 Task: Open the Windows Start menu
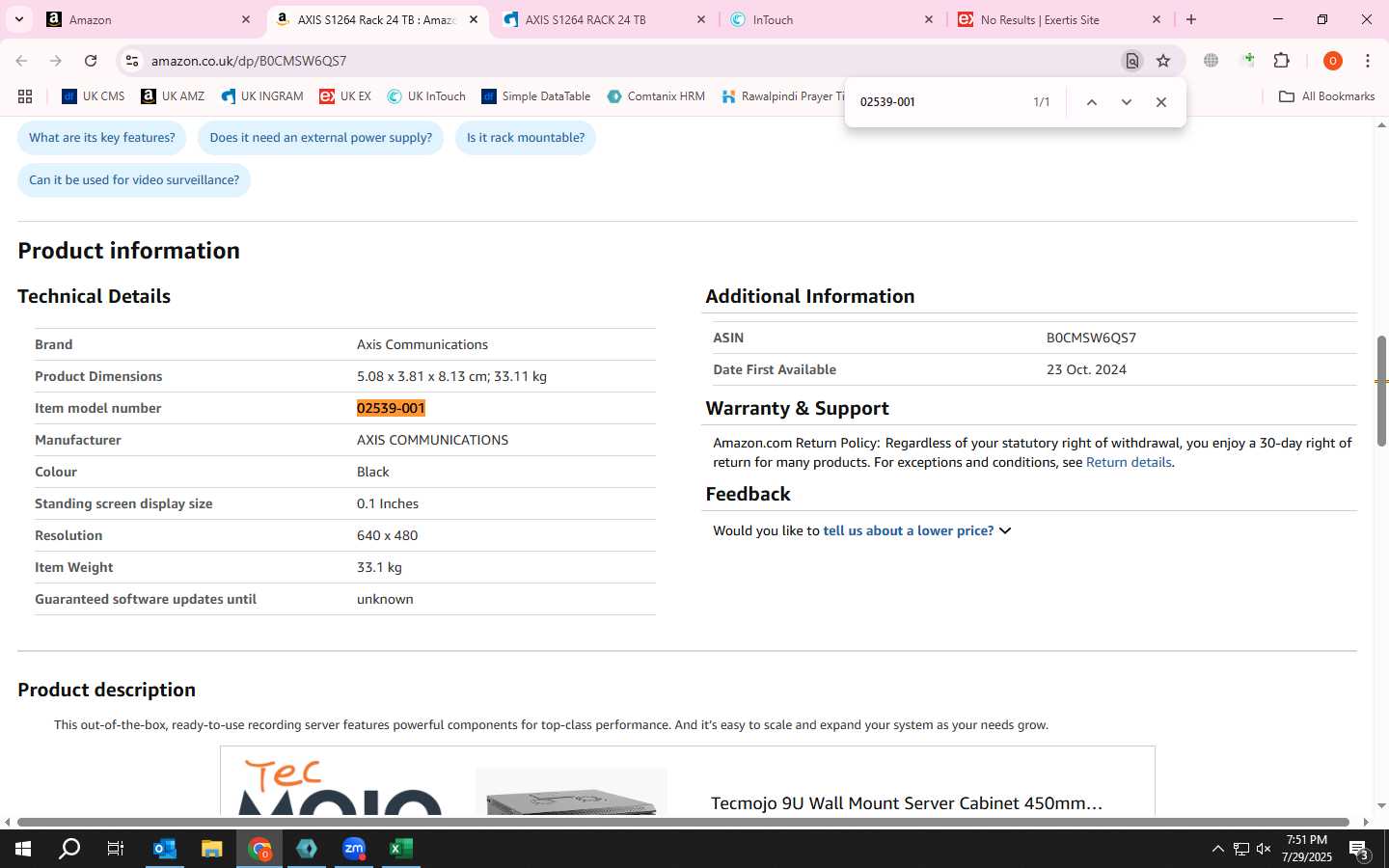[x=23, y=849]
